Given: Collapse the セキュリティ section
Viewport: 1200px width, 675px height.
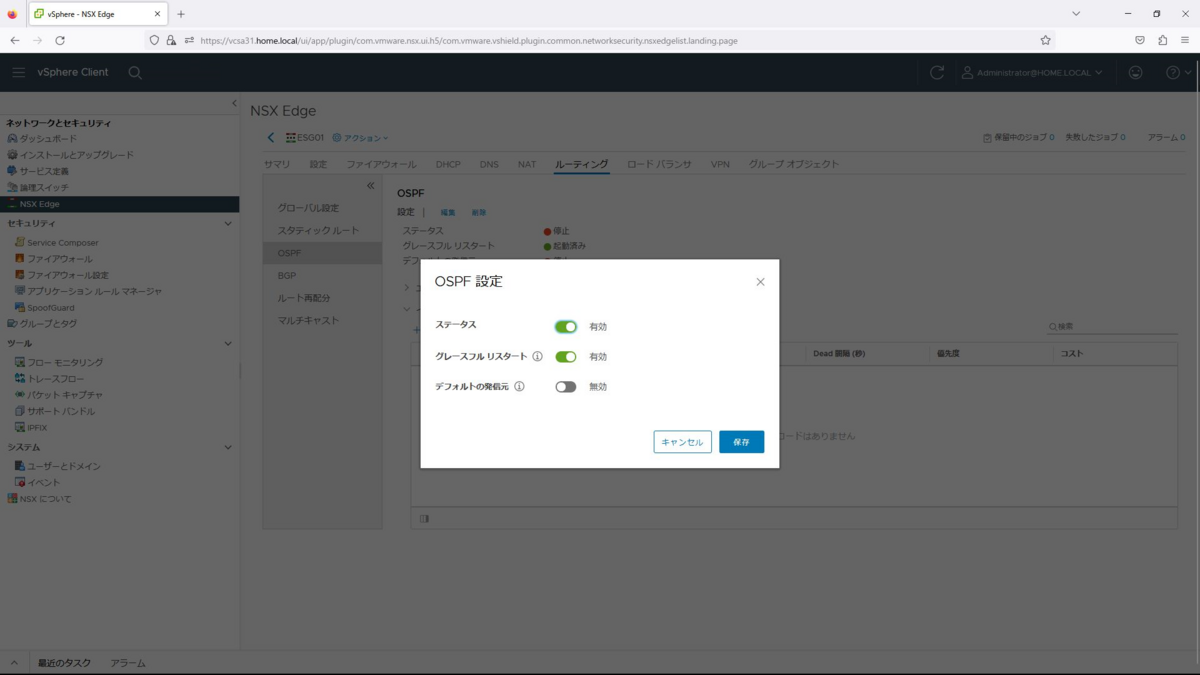Looking at the screenshot, I should pyautogui.click(x=228, y=224).
